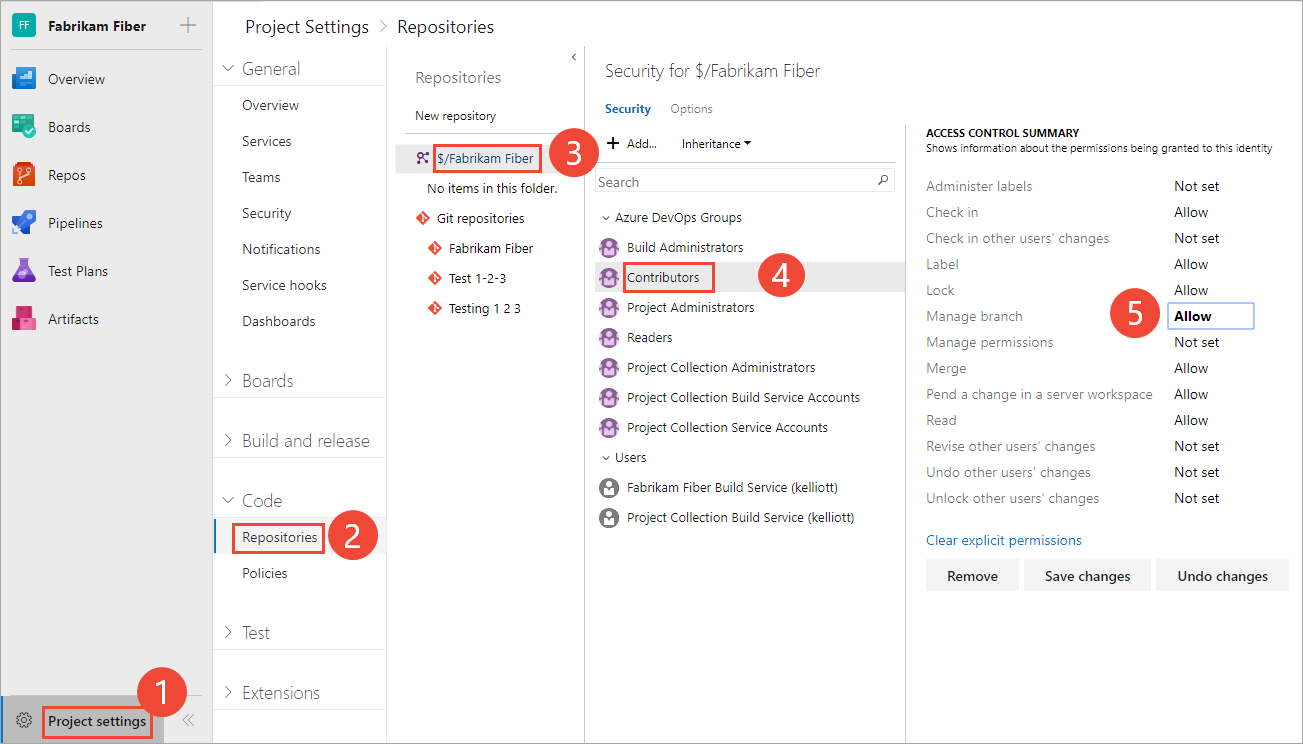Click the Save changes button
This screenshot has width=1303, height=744.
click(1087, 575)
